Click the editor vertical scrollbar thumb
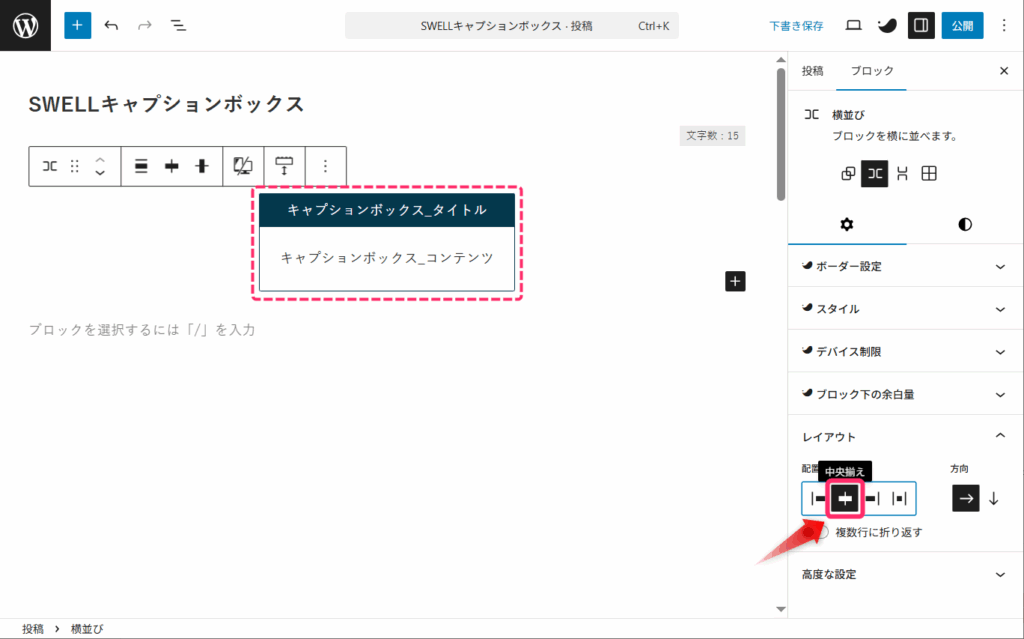This screenshot has width=1024, height=639. (x=780, y=134)
